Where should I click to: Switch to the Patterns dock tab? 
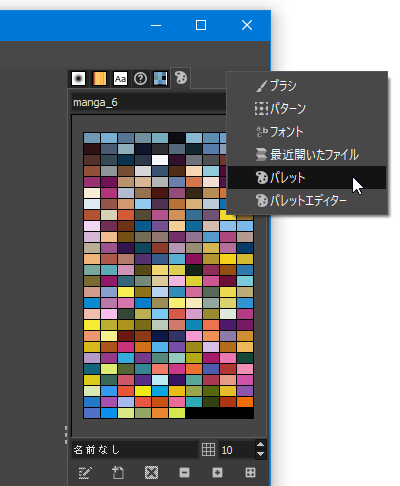160,79
